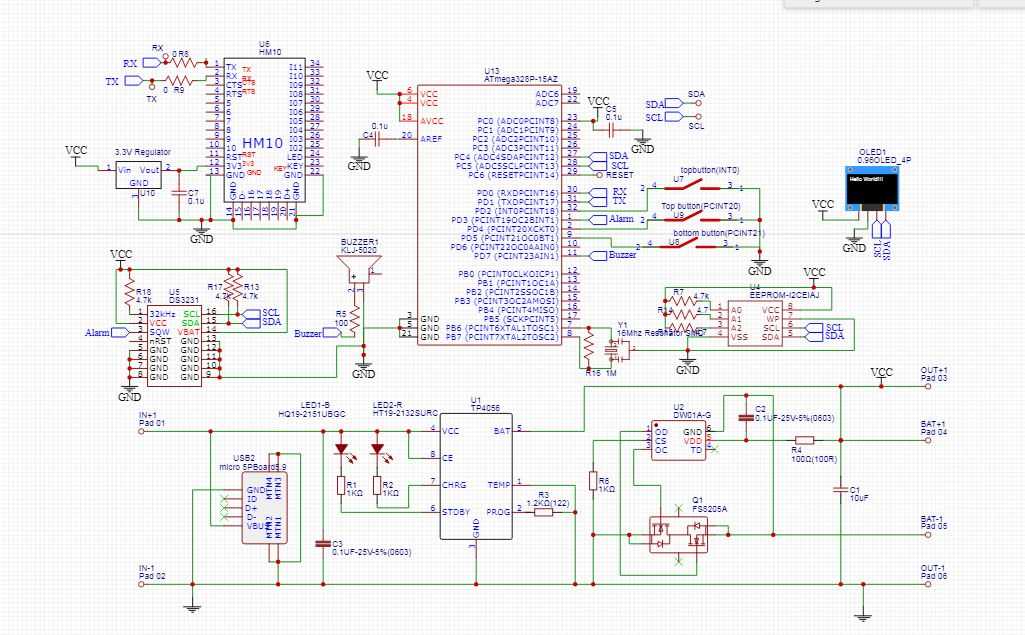The width and height of the screenshot is (1025, 635).
Task: Click capacitor C4 on AREF
Action: pyautogui.click(x=379, y=139)
